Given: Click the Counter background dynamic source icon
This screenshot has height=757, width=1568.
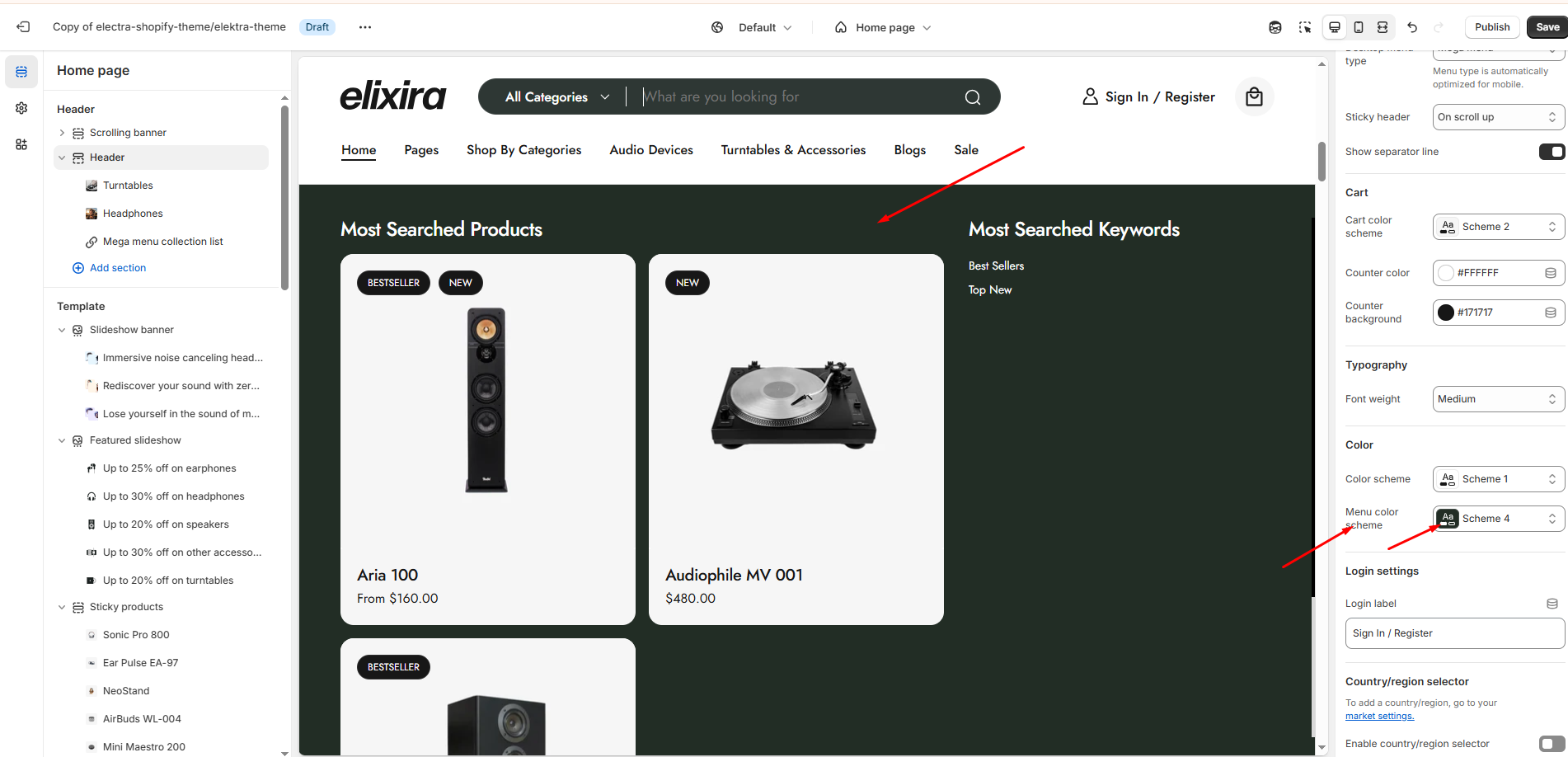Looking at the screenshot, I should (x=1551, y=313).
